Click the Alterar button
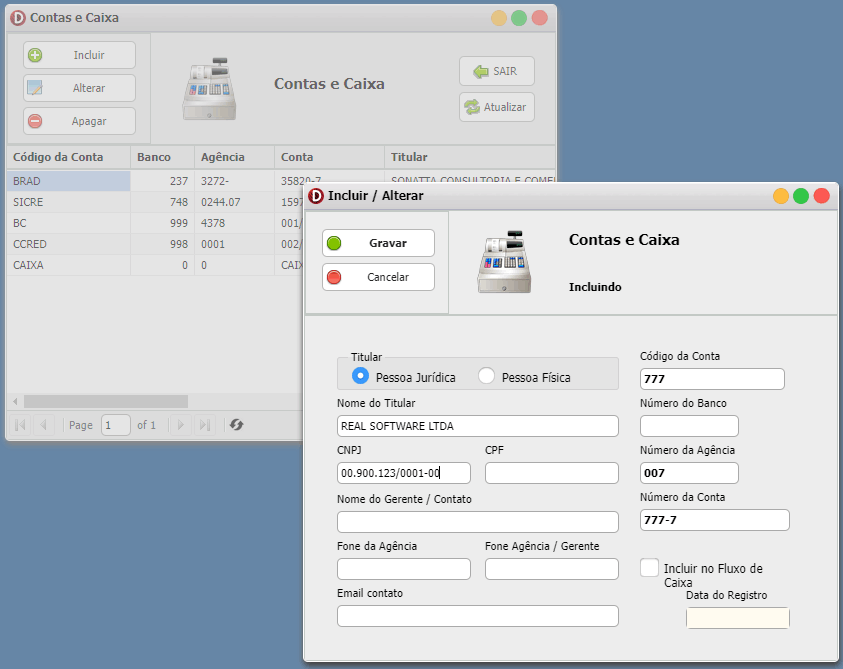This screenshot has height=669, width=843. 79,88
